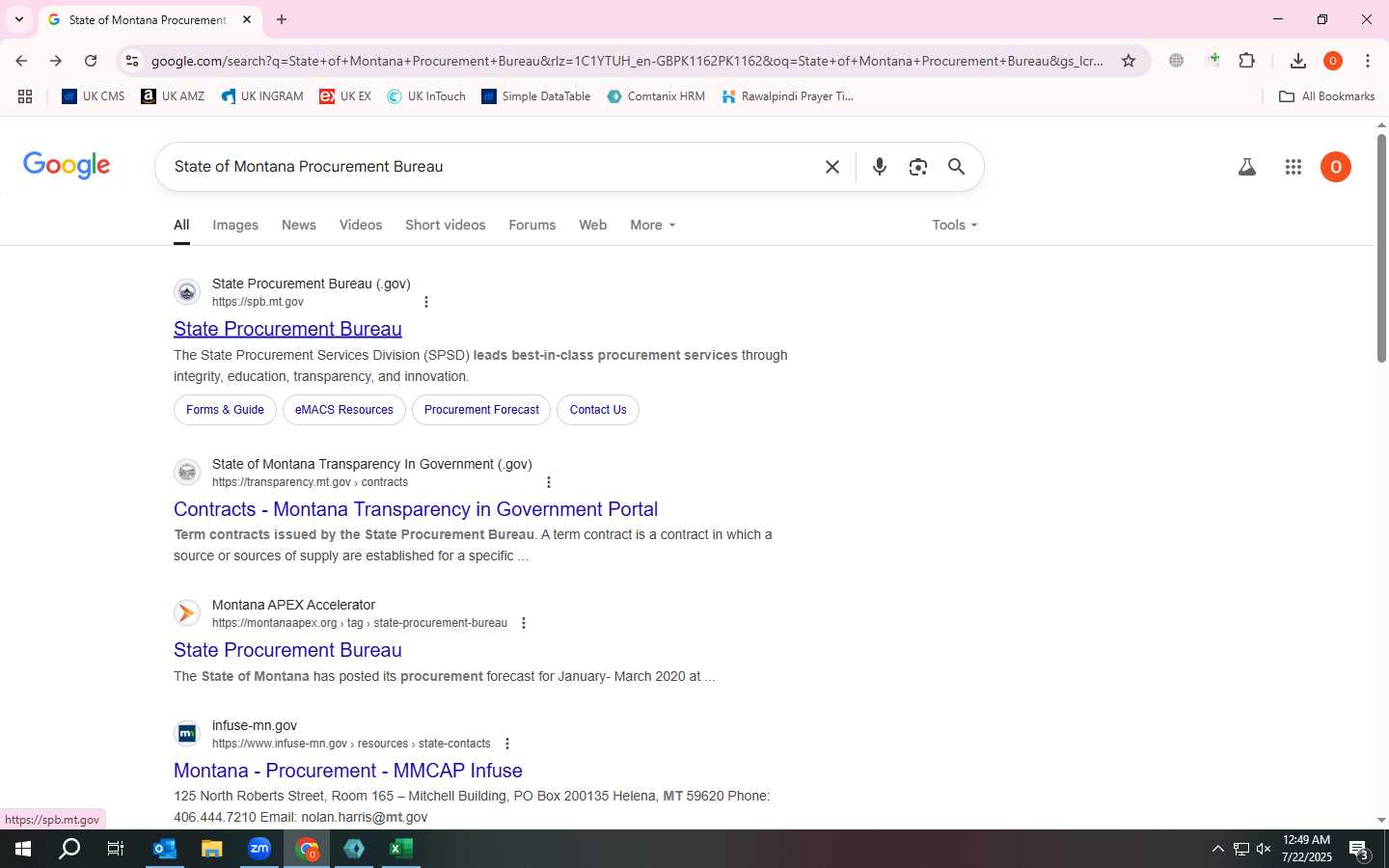Viewport: 1389px width, 868px height.
Task: Open a new tab with plus button
Action: 282,19
